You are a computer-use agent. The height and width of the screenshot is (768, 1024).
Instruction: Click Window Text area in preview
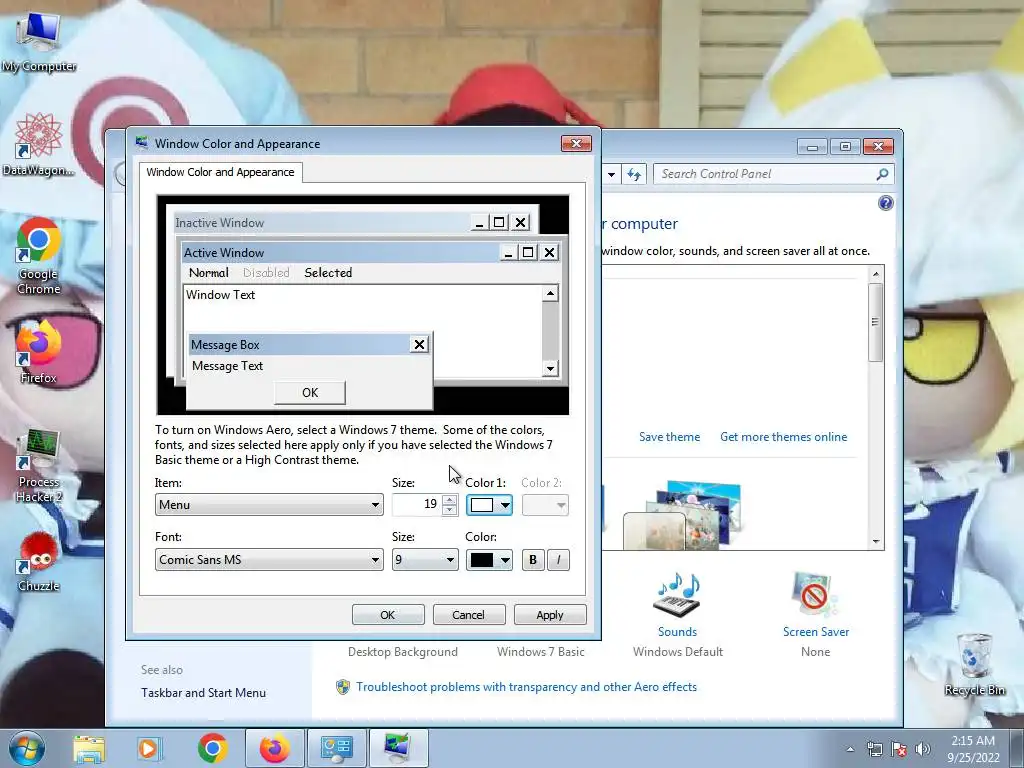coord(221,295)
